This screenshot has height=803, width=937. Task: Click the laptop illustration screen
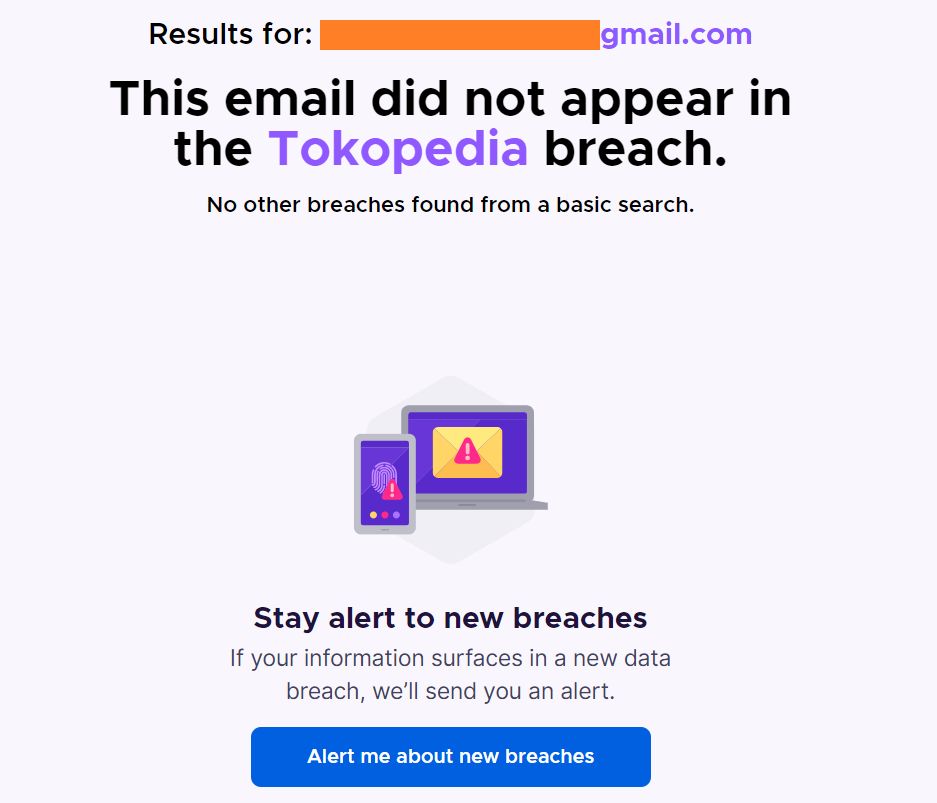[467, 452]
